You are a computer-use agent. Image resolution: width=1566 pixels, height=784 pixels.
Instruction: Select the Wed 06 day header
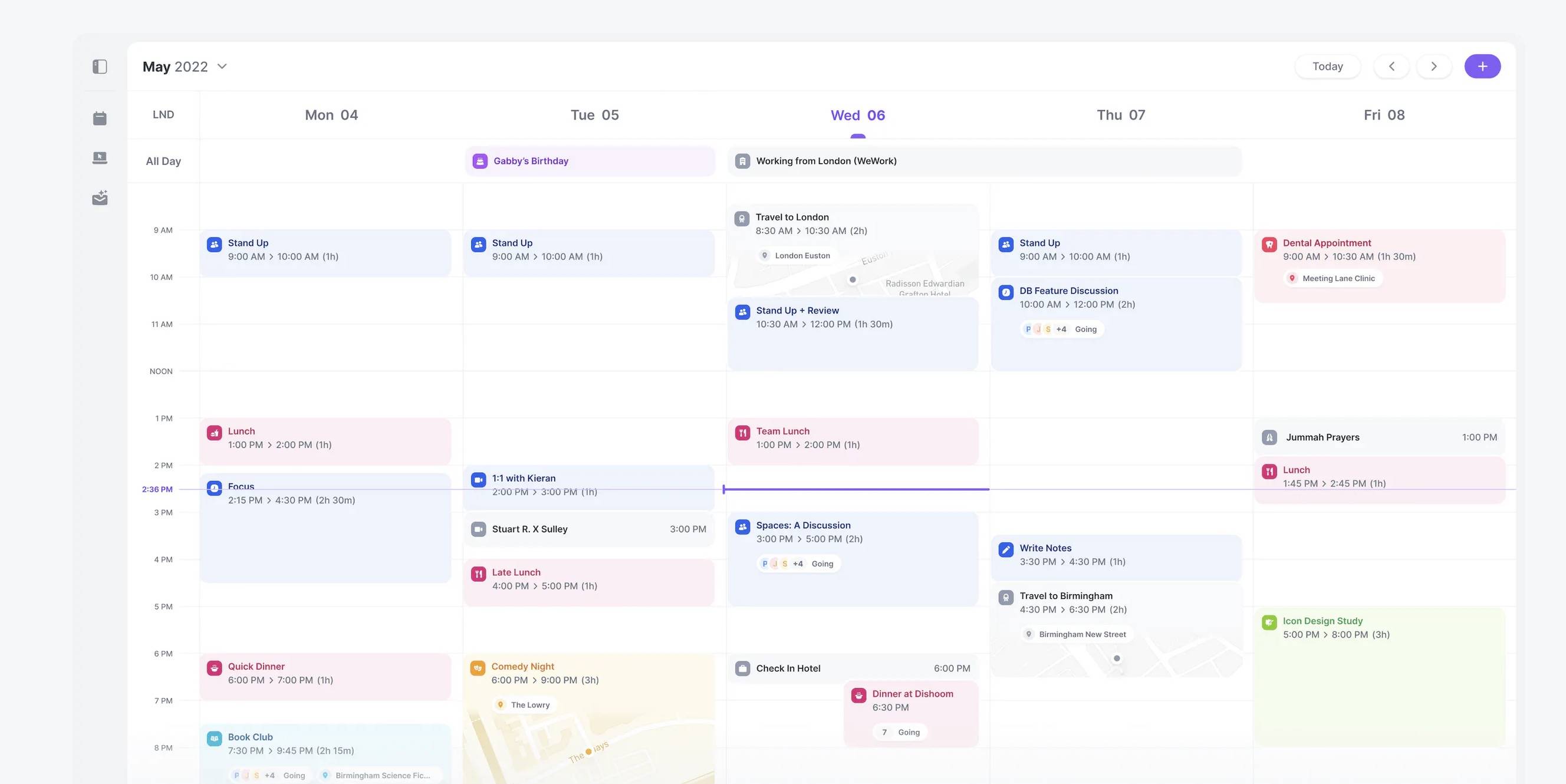point(857,115)
